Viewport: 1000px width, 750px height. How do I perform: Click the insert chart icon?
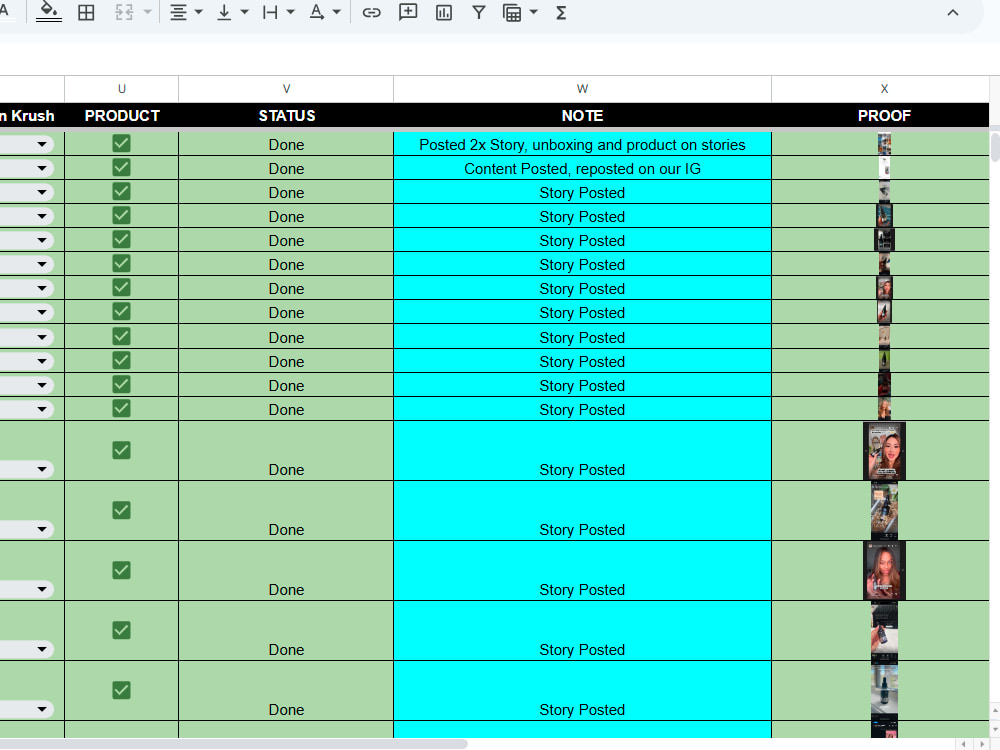[x=444, y=13]
